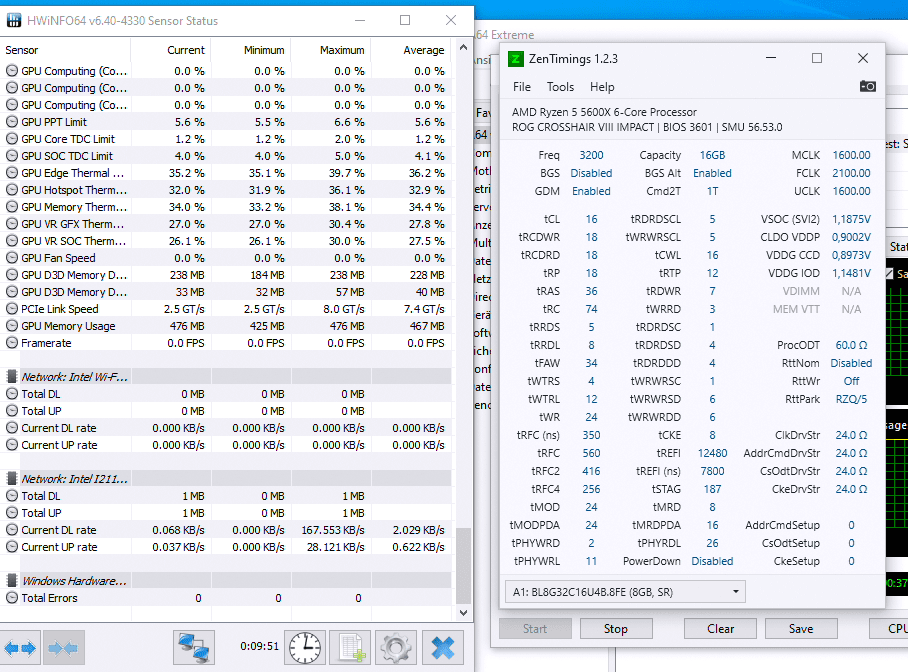Viewport: 908px width, 672px height.
Task: Click the Save button in background window
Action: [x=801, y=629]
